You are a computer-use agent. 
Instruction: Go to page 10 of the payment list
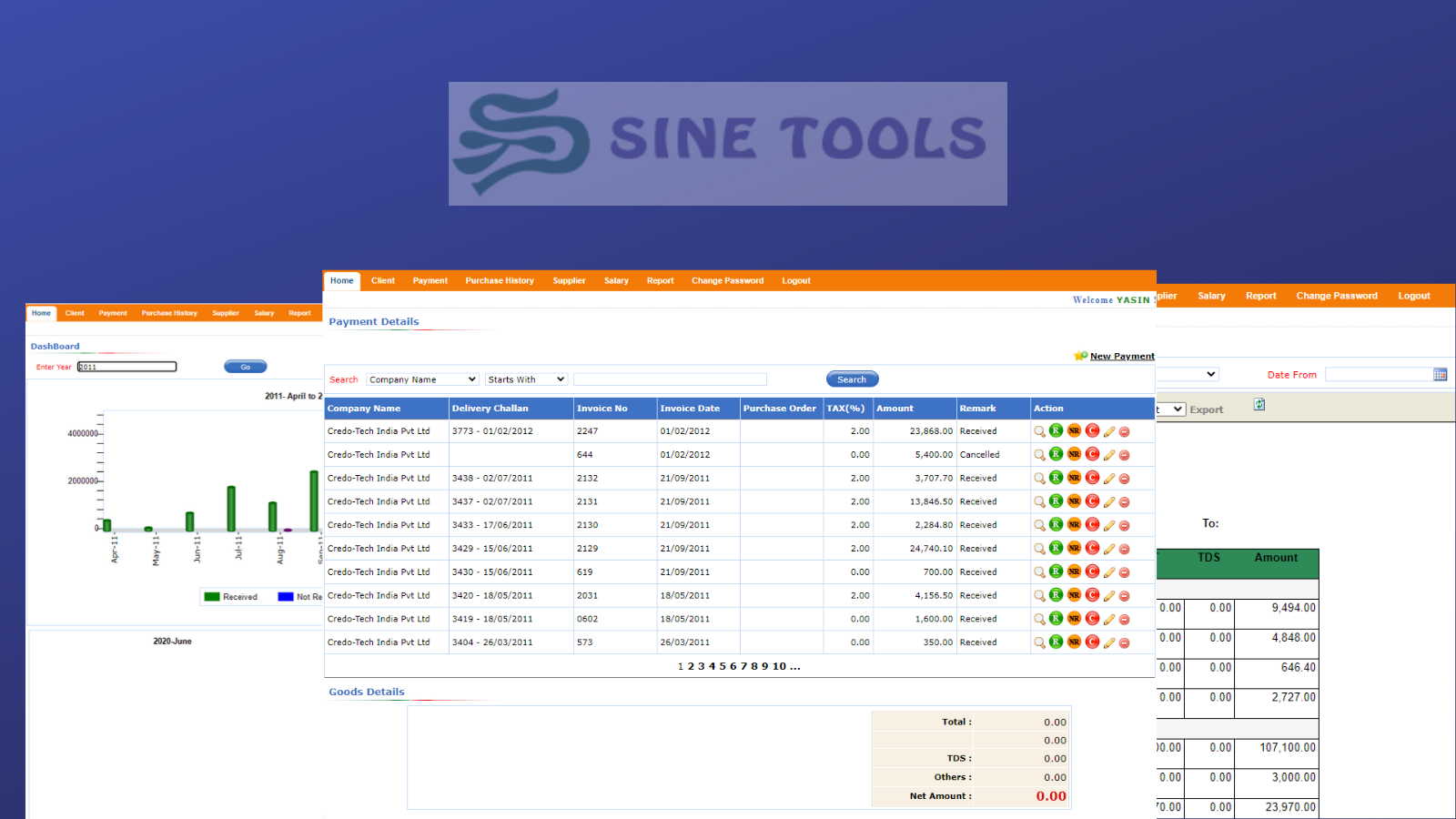tap(779, 667)
